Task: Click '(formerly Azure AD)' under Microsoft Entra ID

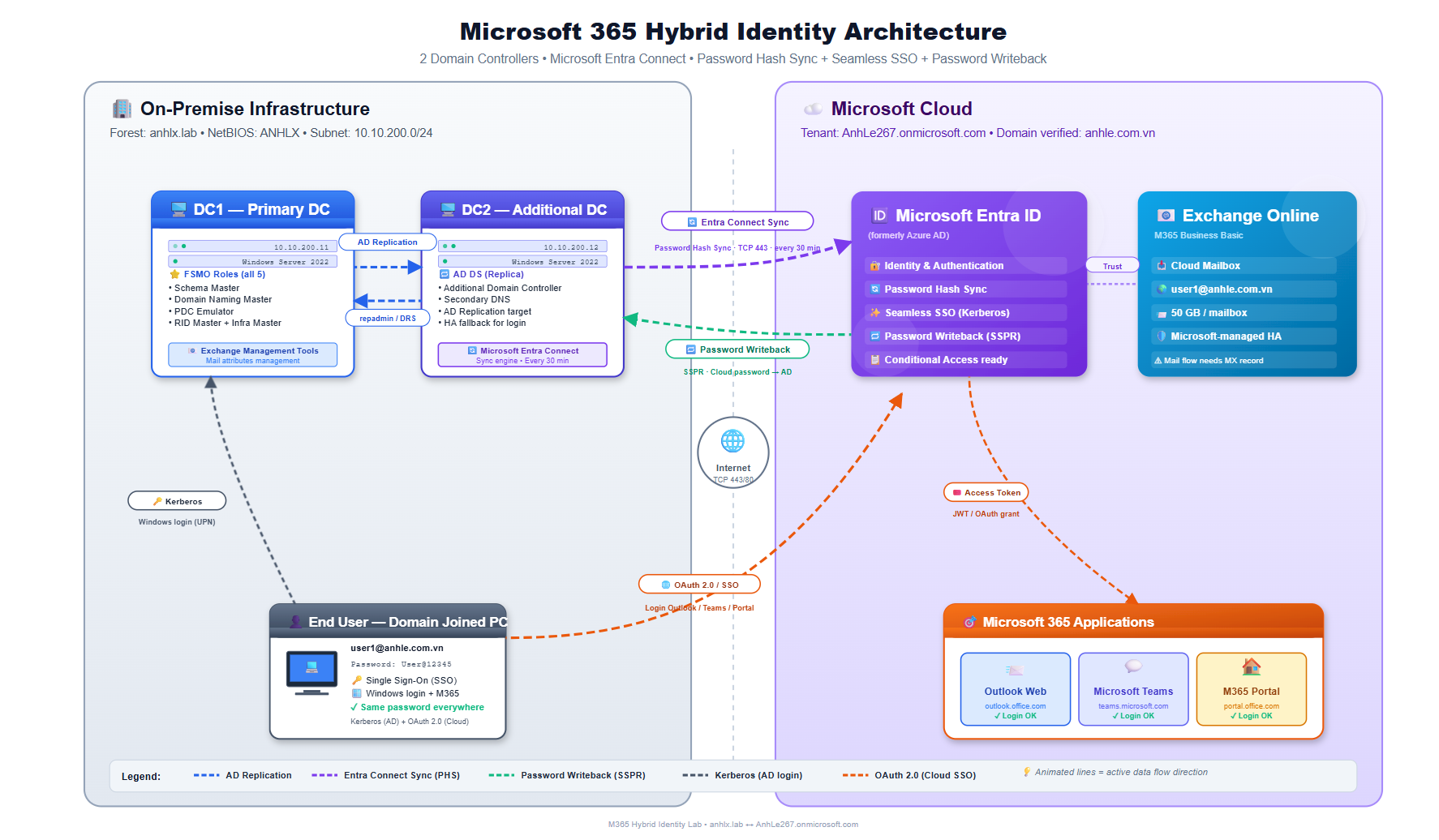Action: (909, 235)
